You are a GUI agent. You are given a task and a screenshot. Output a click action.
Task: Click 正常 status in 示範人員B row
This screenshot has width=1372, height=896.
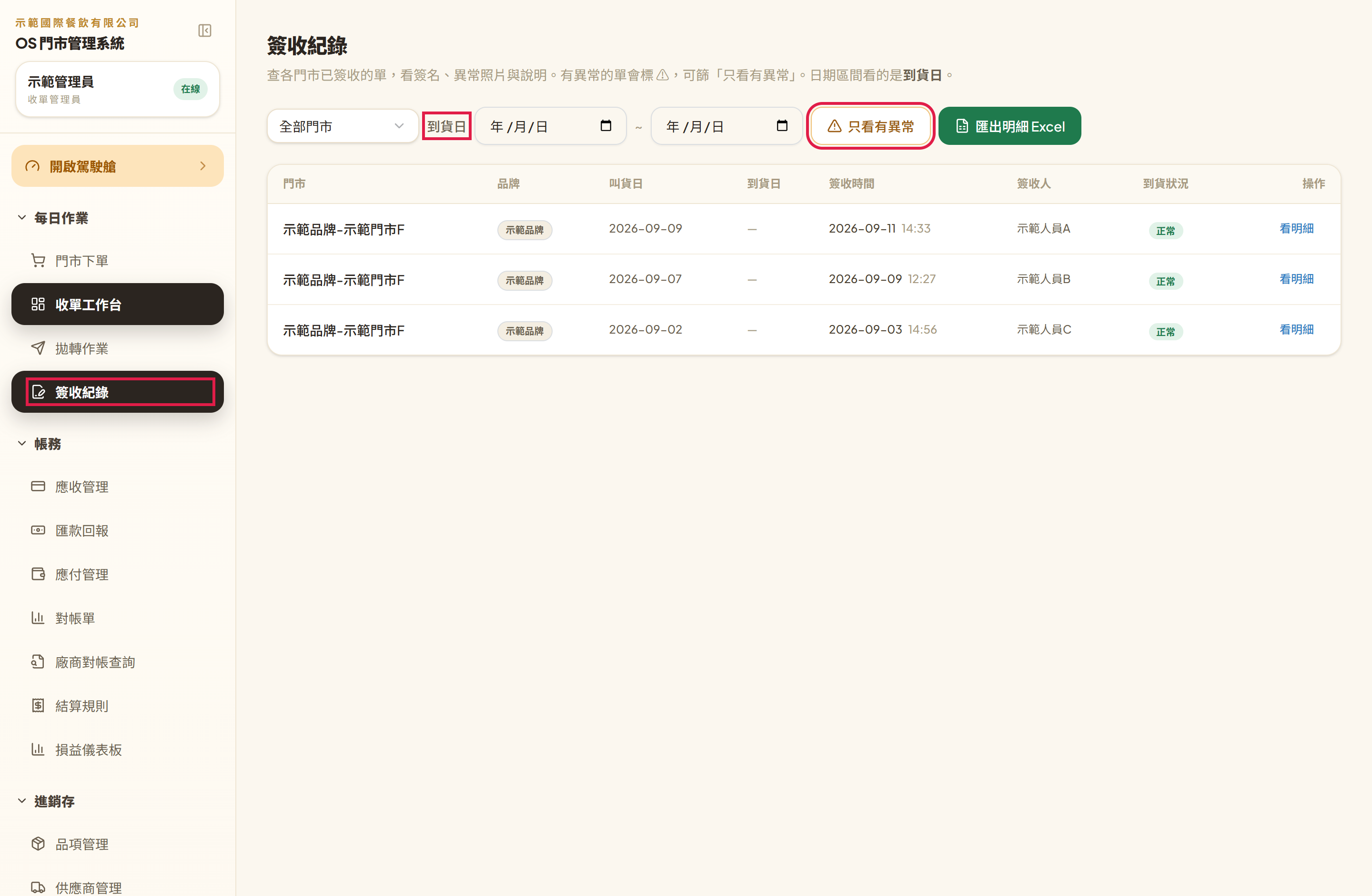1166,281
